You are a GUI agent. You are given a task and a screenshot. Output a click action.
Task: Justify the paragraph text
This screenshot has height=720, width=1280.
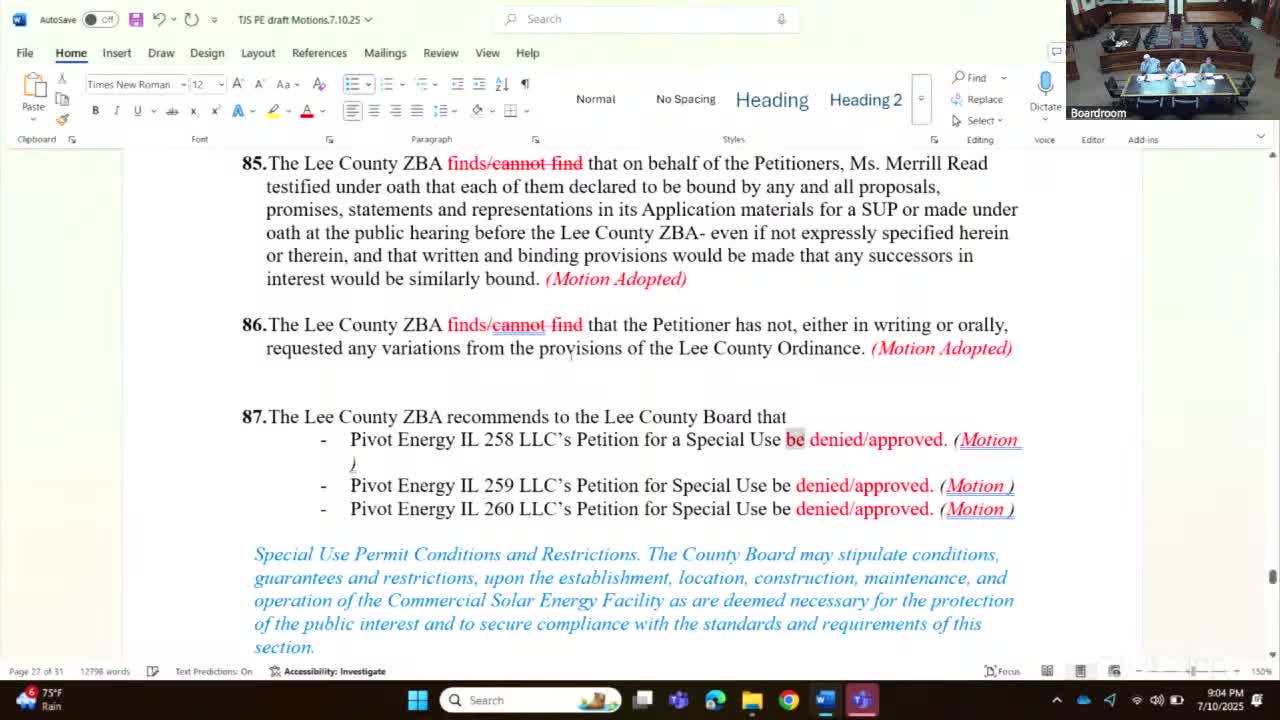(417, 111)
